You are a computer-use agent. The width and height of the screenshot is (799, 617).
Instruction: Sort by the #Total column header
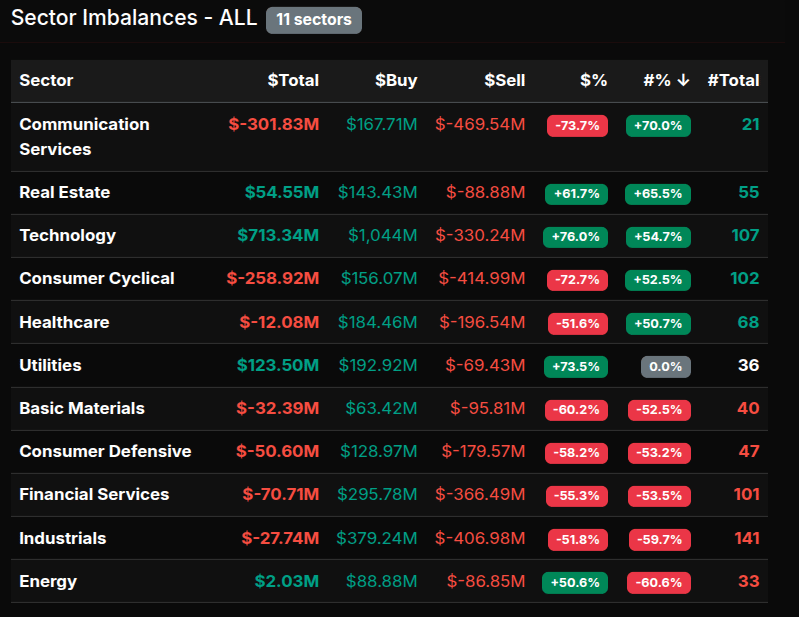pos(733,81)
